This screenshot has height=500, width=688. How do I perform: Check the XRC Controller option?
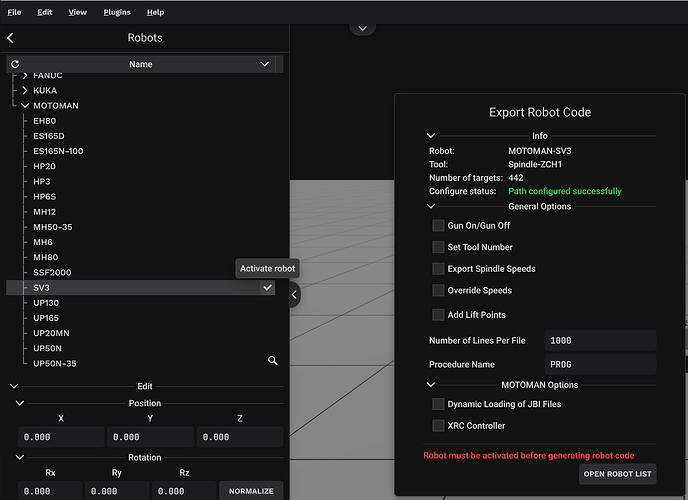(x=438, y=425)
